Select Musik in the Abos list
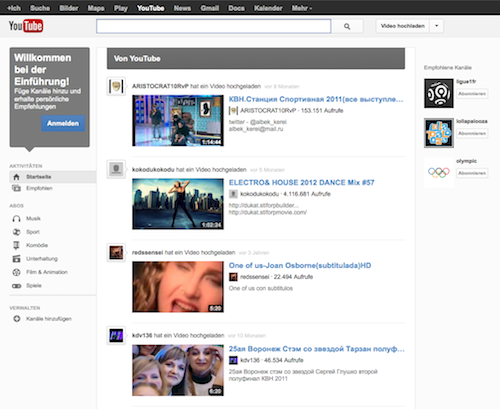 pos(33,219)
